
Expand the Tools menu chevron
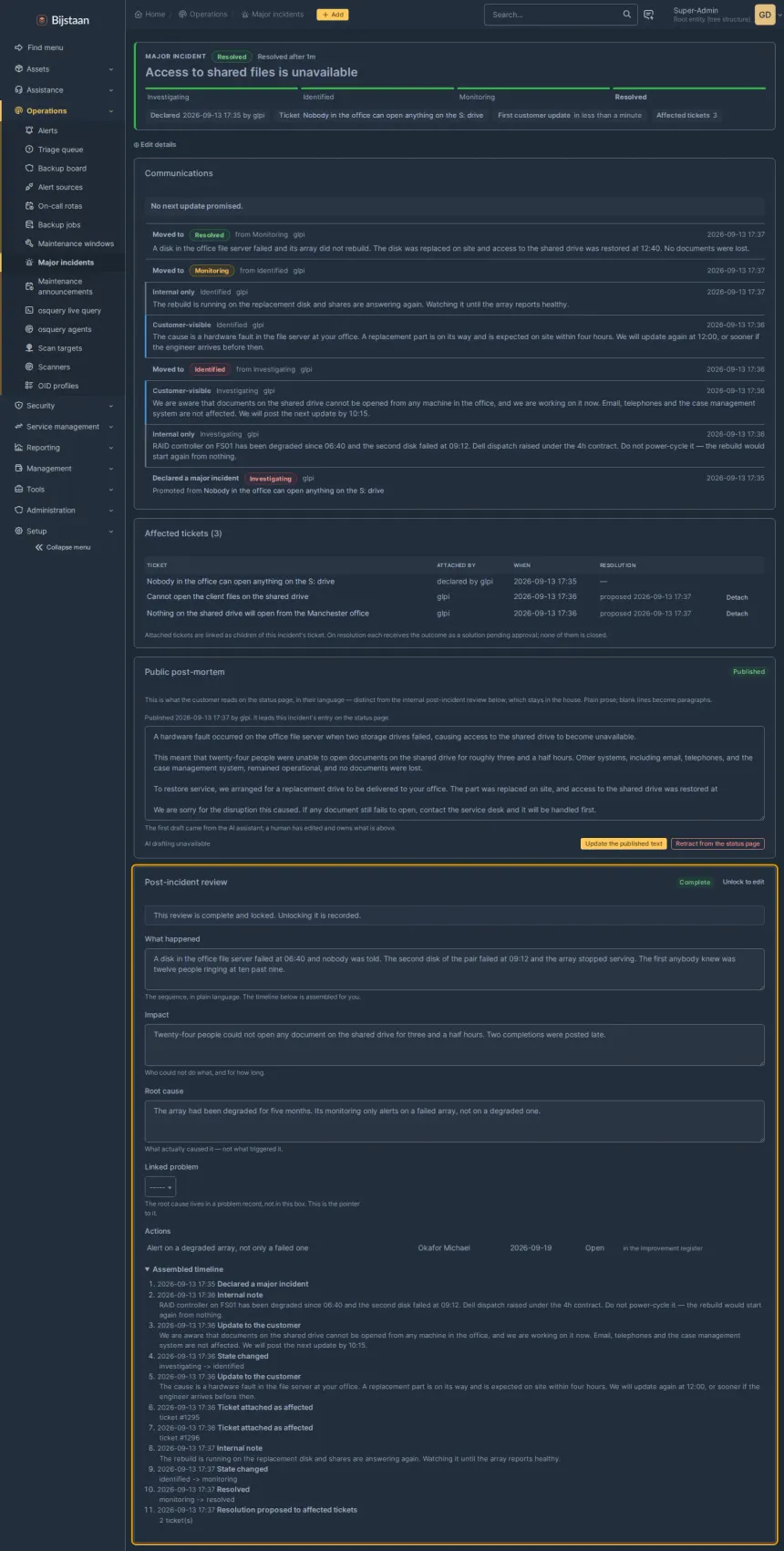[111, 490]
